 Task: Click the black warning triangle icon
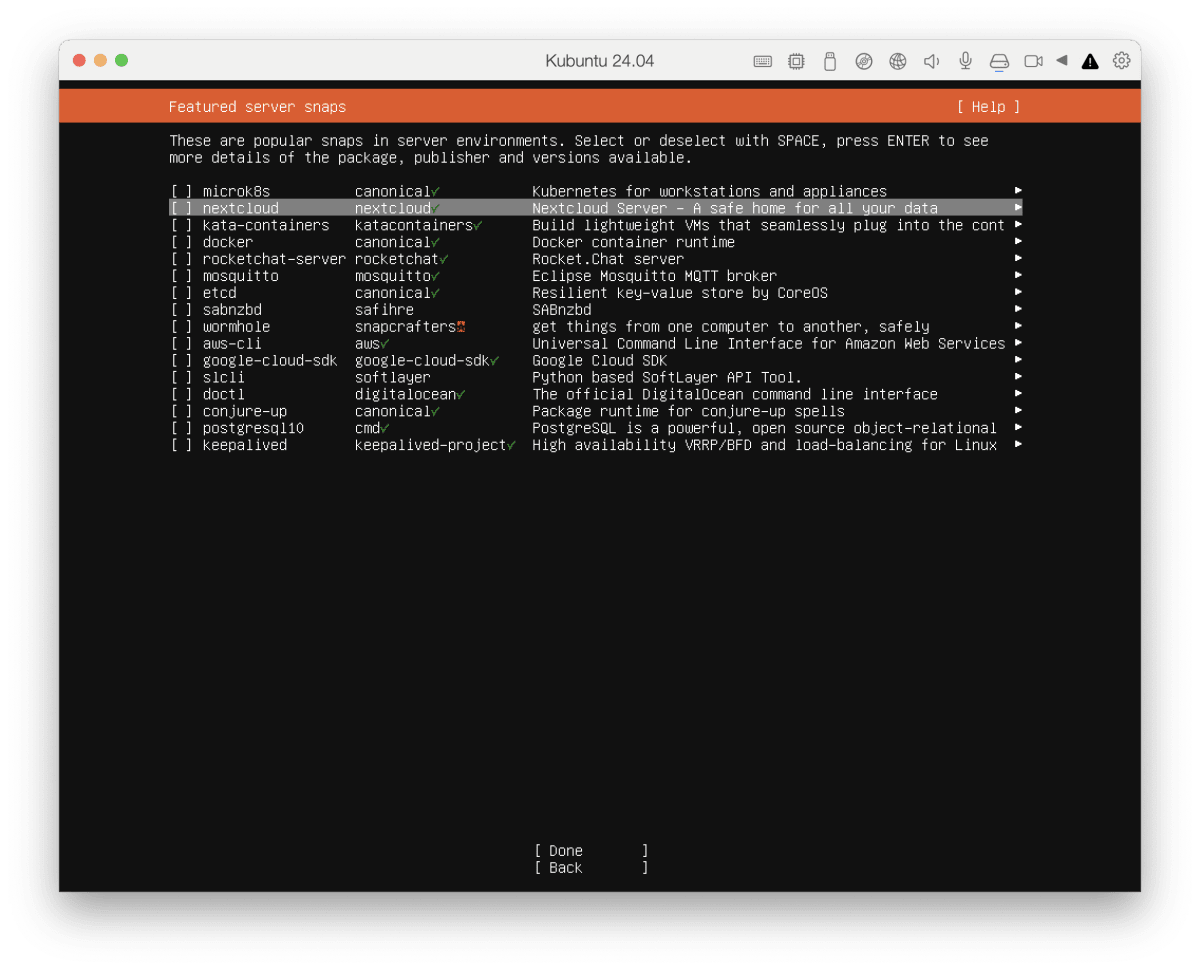click(1090, 61)
